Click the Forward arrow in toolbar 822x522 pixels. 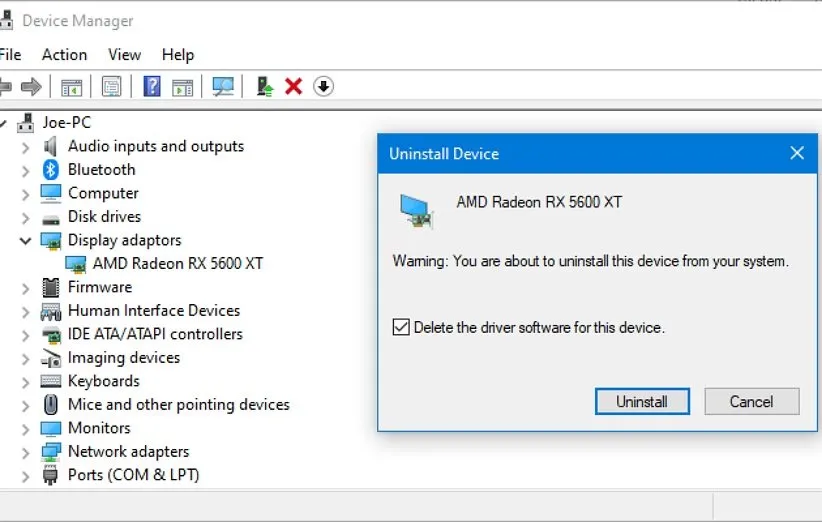click(31, 87)
